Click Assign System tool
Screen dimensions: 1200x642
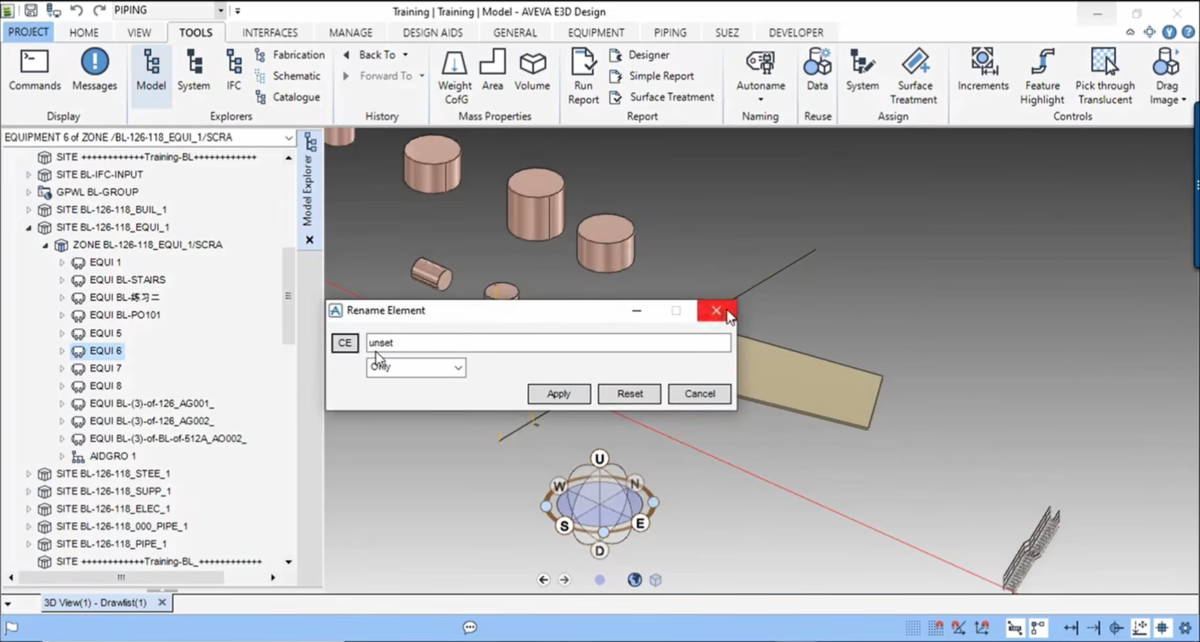click(x=862, y=70)
